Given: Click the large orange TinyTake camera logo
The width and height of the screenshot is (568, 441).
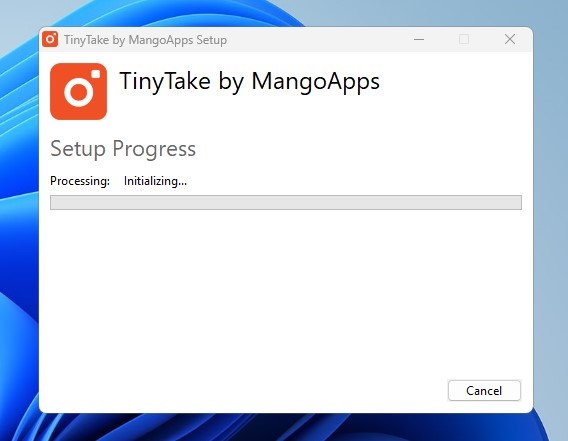Looking at the screenshot, I should coord(79,91).
